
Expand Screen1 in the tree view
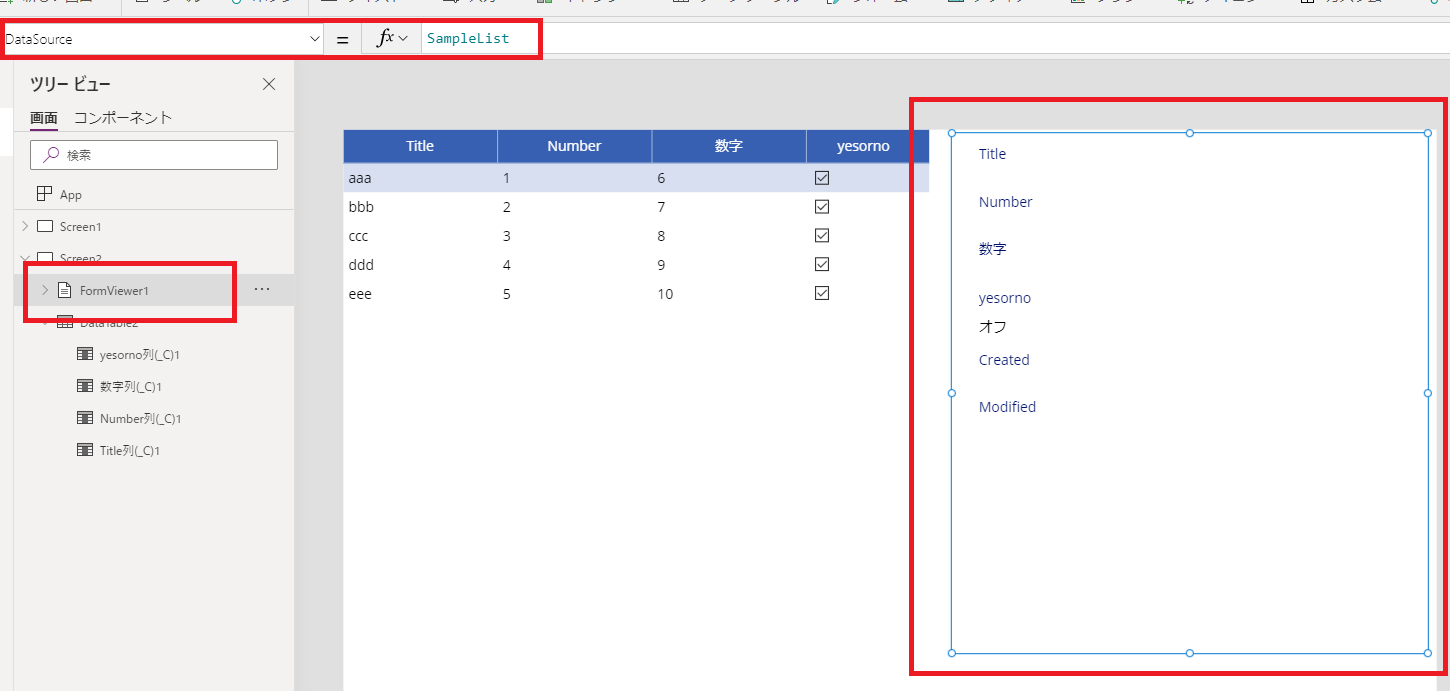click(25, 226)
